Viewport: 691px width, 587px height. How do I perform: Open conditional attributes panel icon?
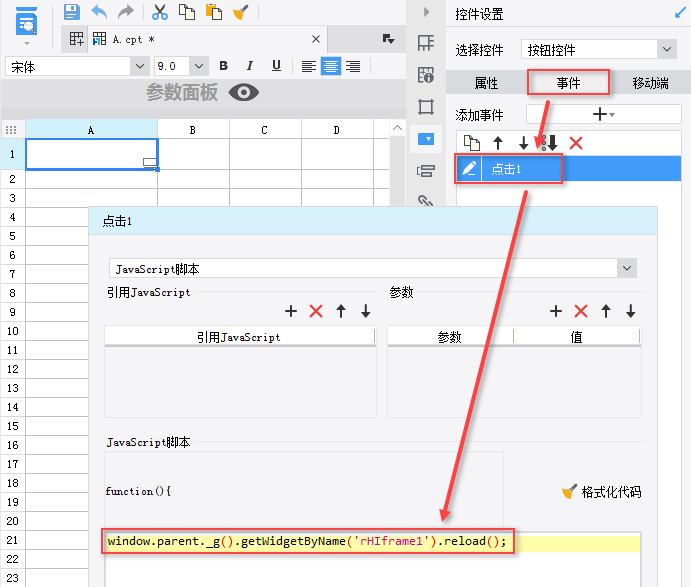coord(426,171)
